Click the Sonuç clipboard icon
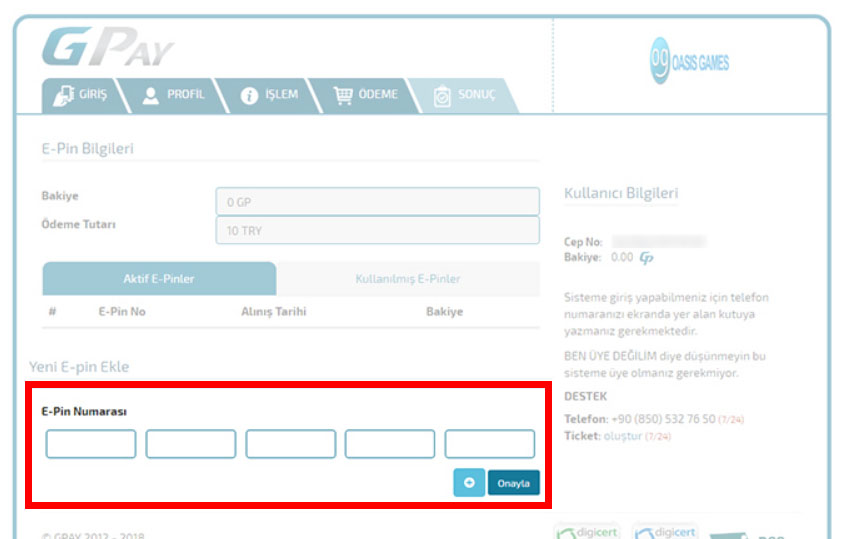Image resolution: width=843 pixels, height=539 pixels. (x=442, y=96)
